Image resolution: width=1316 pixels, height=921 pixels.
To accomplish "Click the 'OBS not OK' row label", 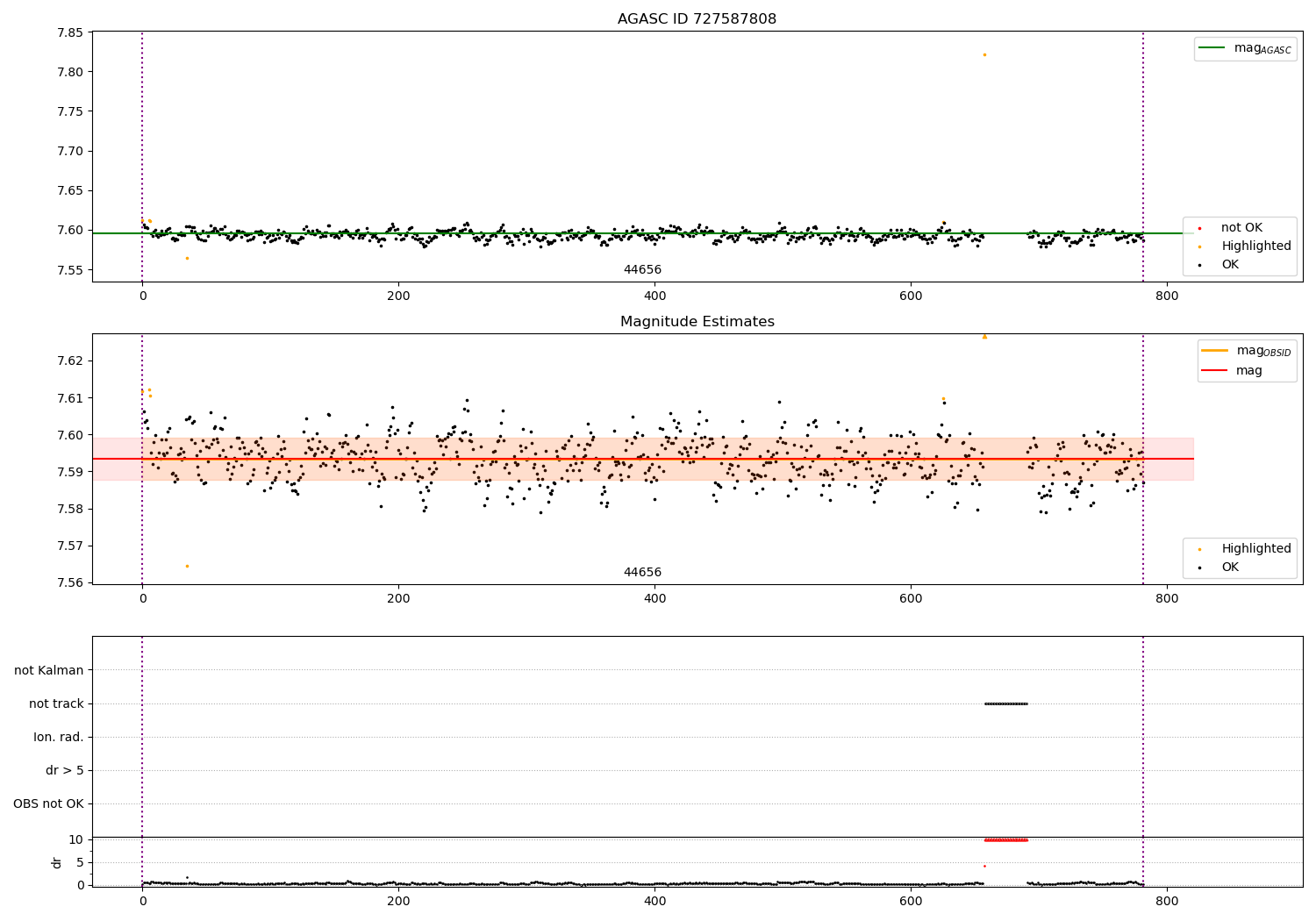I will tap(49, 803).
